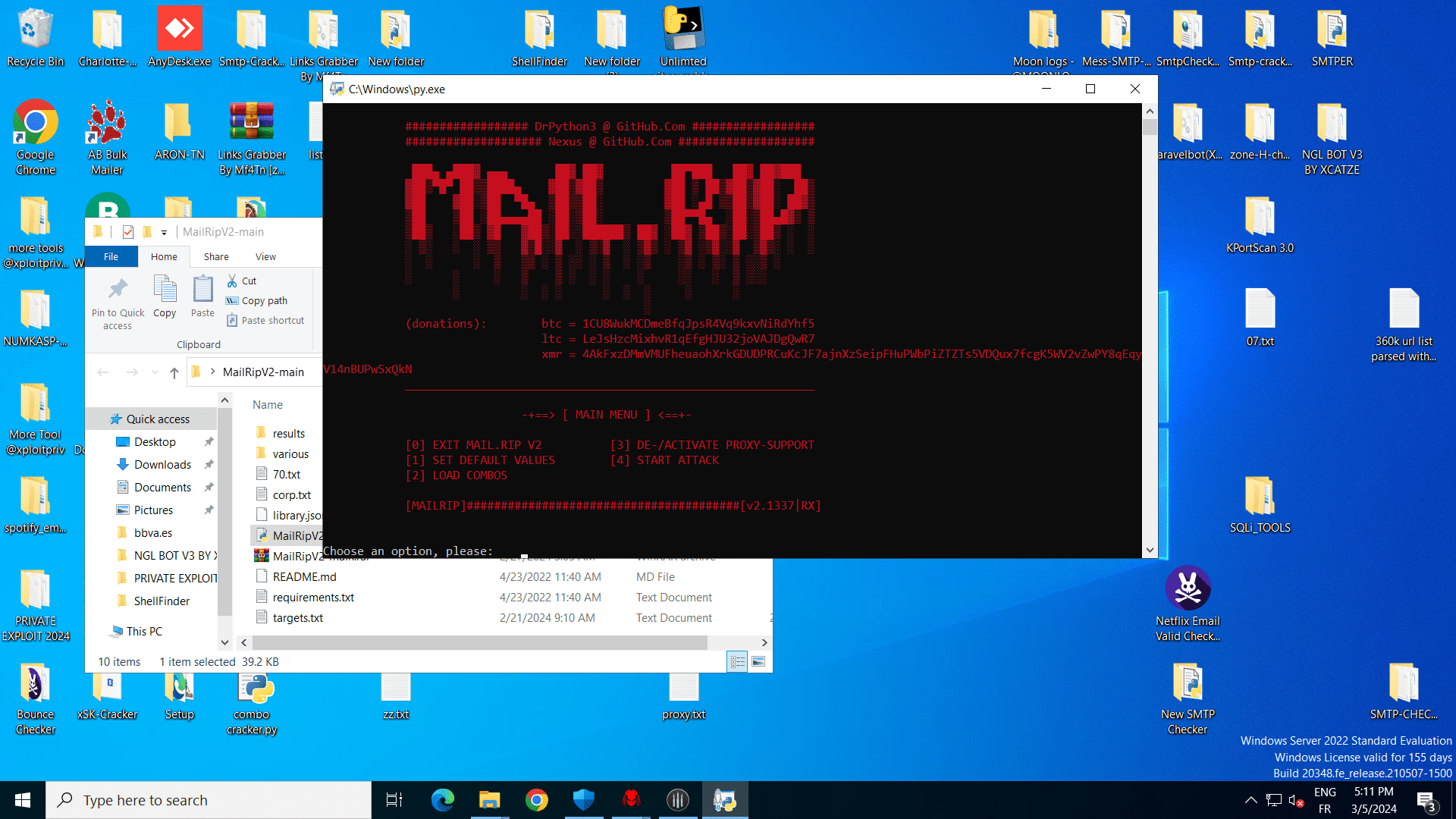Expand the recent locations dropdown arrow
The image size is (1456, 819).
[x=155, y=372]
